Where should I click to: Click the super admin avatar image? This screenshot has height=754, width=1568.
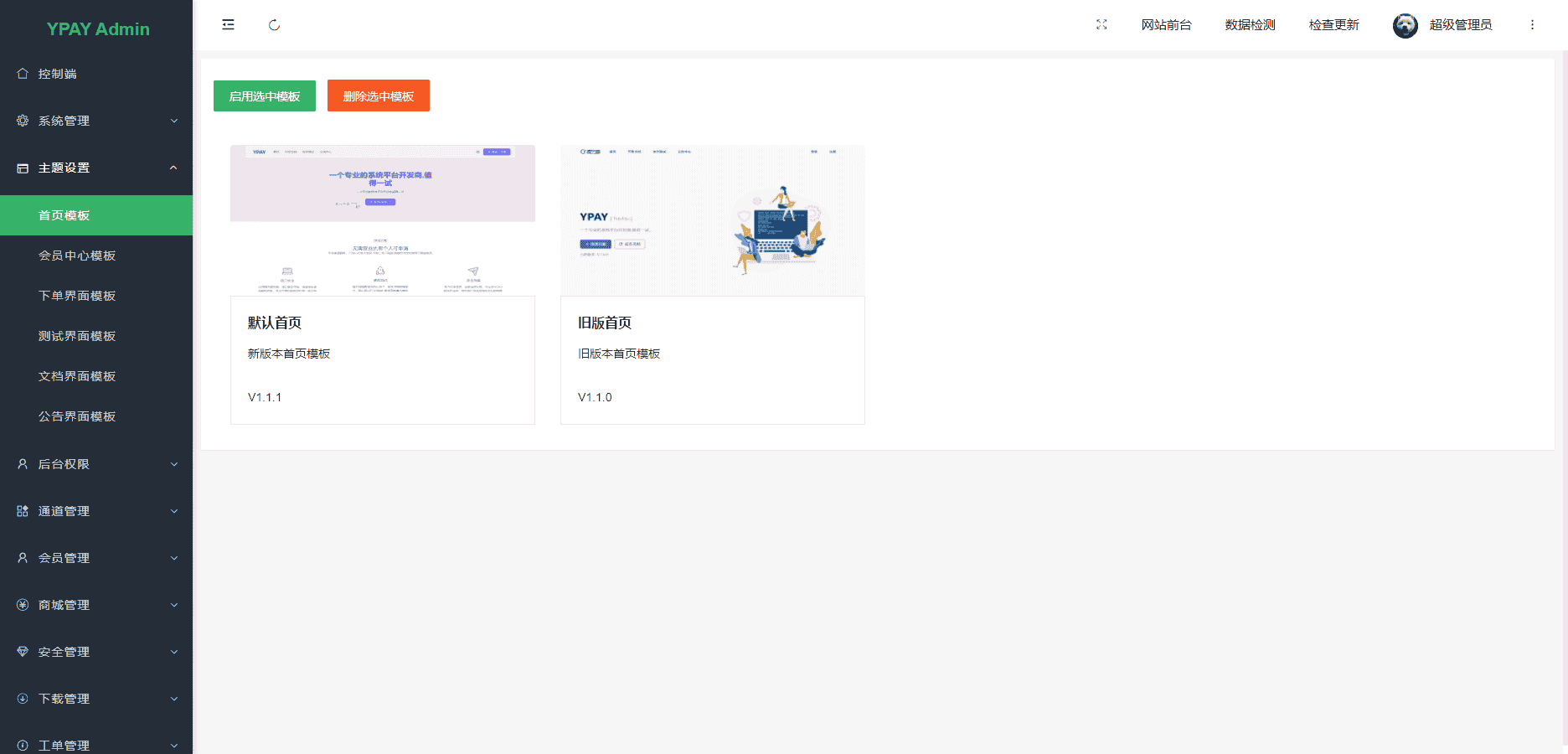1405,25
